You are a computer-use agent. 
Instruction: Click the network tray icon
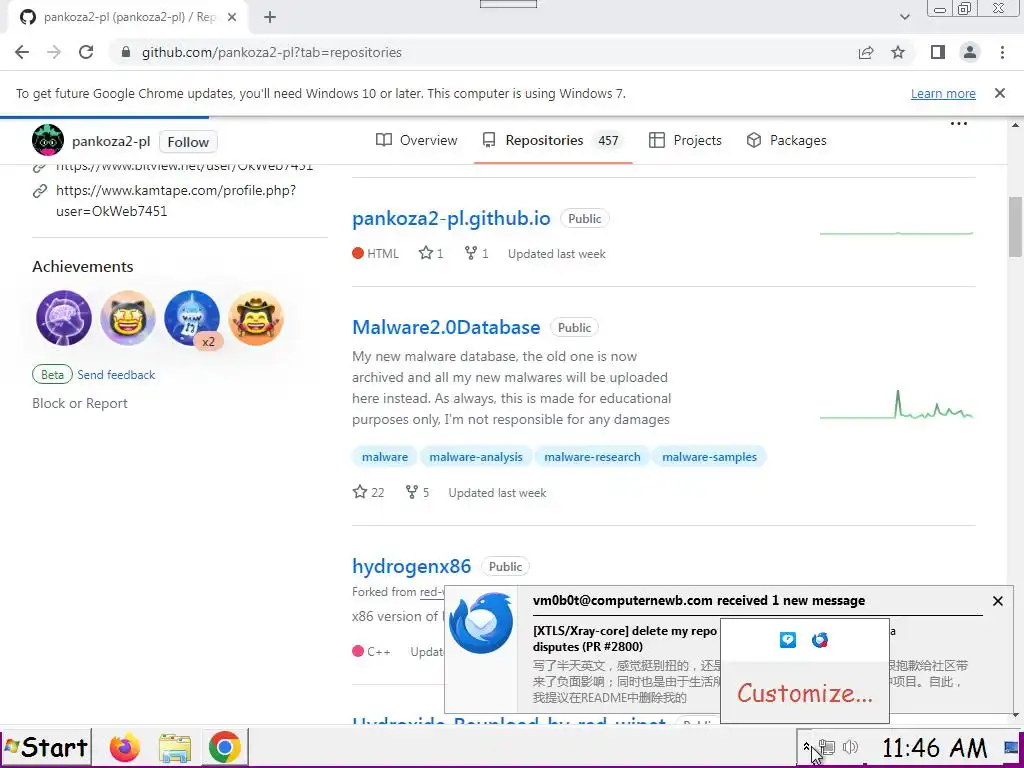click(826, 747)
